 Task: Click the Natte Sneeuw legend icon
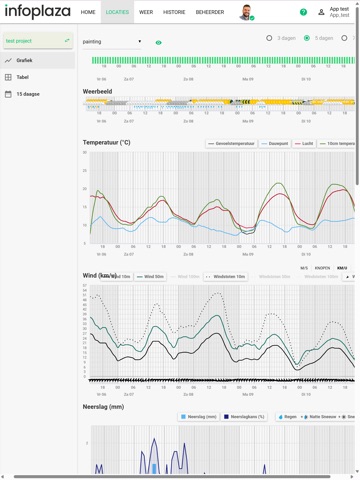click(x=306, y=417)
